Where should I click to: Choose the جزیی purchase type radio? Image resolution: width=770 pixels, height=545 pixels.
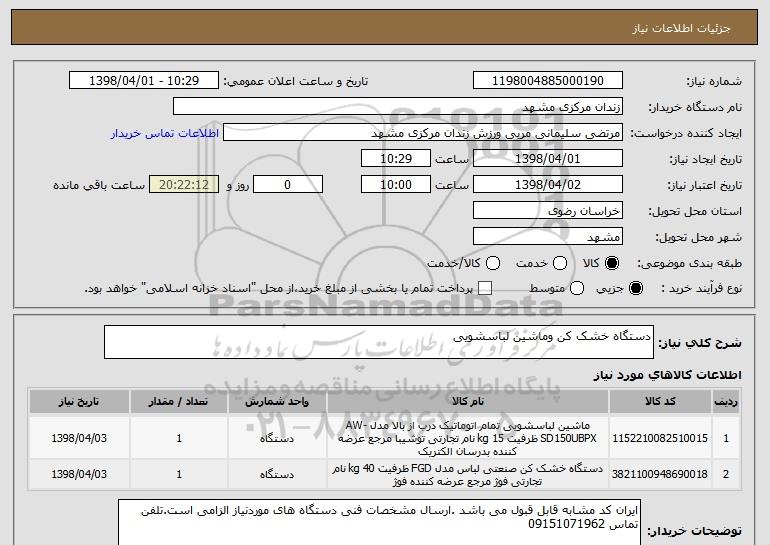[x=635, y=288]
